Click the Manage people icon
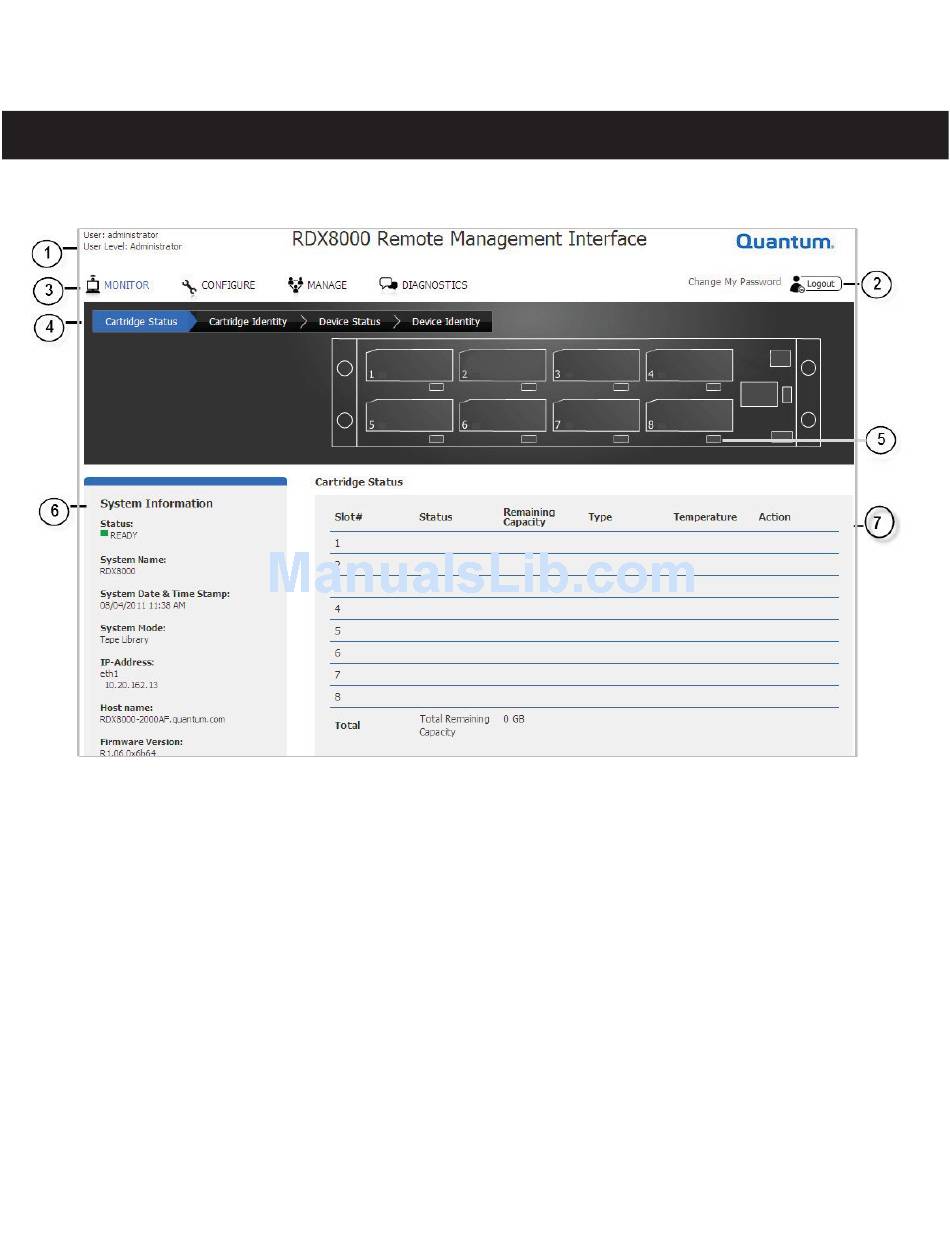 [x=295, y=285]
